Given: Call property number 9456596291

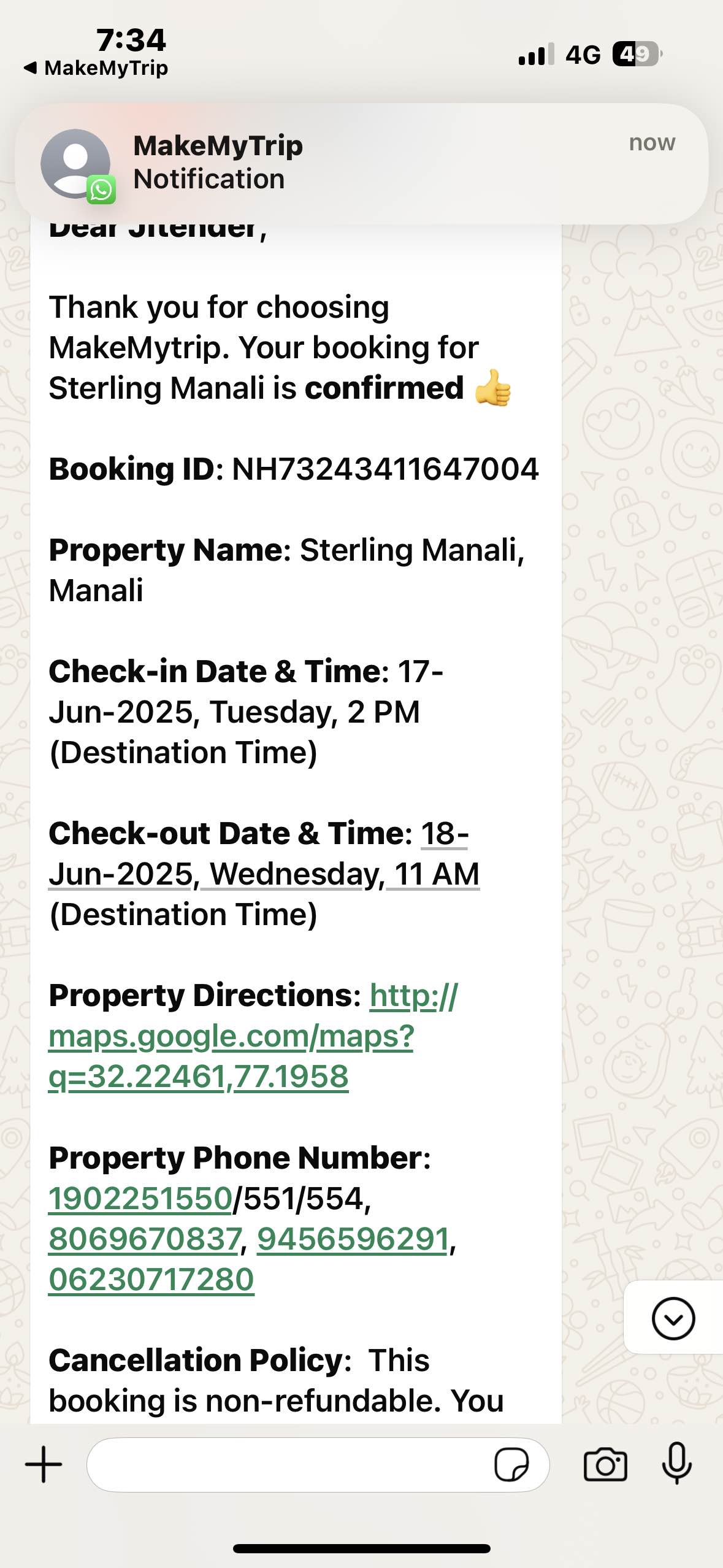Looking at the screenshot, I should [x=353, y=1239].
